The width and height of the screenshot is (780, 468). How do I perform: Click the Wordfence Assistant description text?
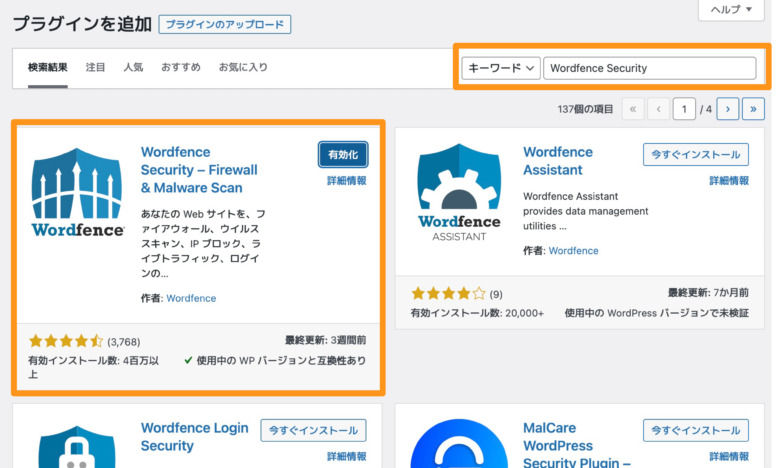[x=585, y=211]
